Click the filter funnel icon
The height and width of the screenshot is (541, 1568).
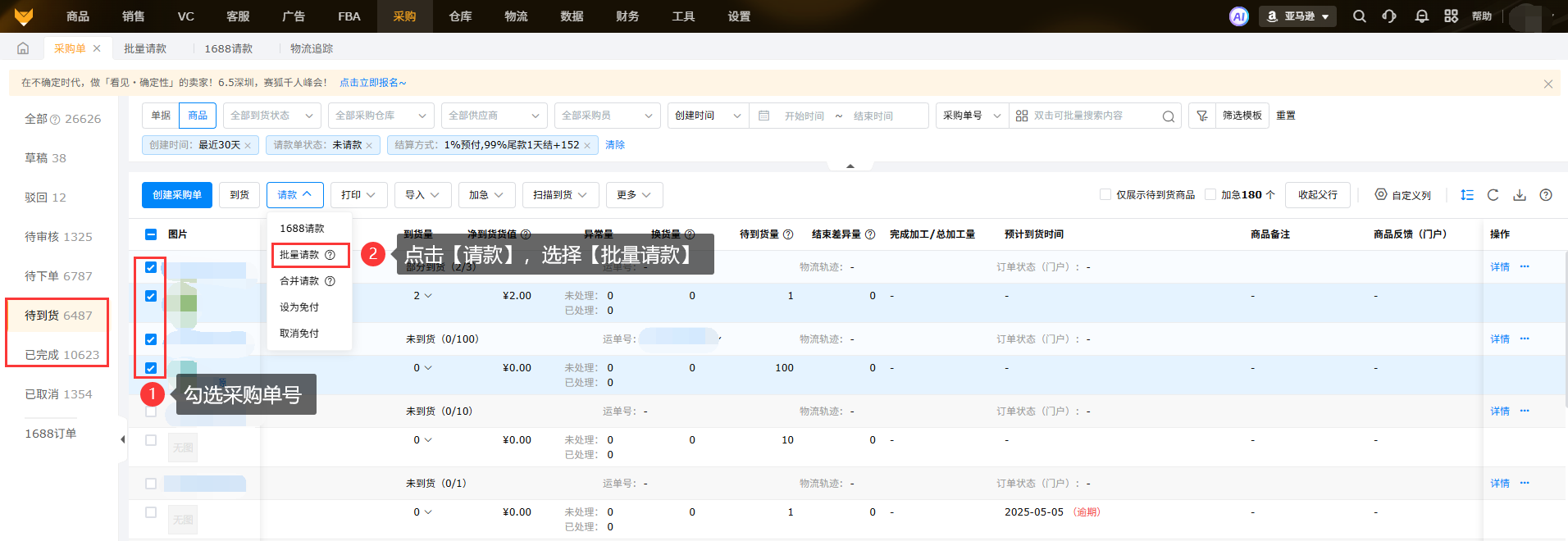1201,116
